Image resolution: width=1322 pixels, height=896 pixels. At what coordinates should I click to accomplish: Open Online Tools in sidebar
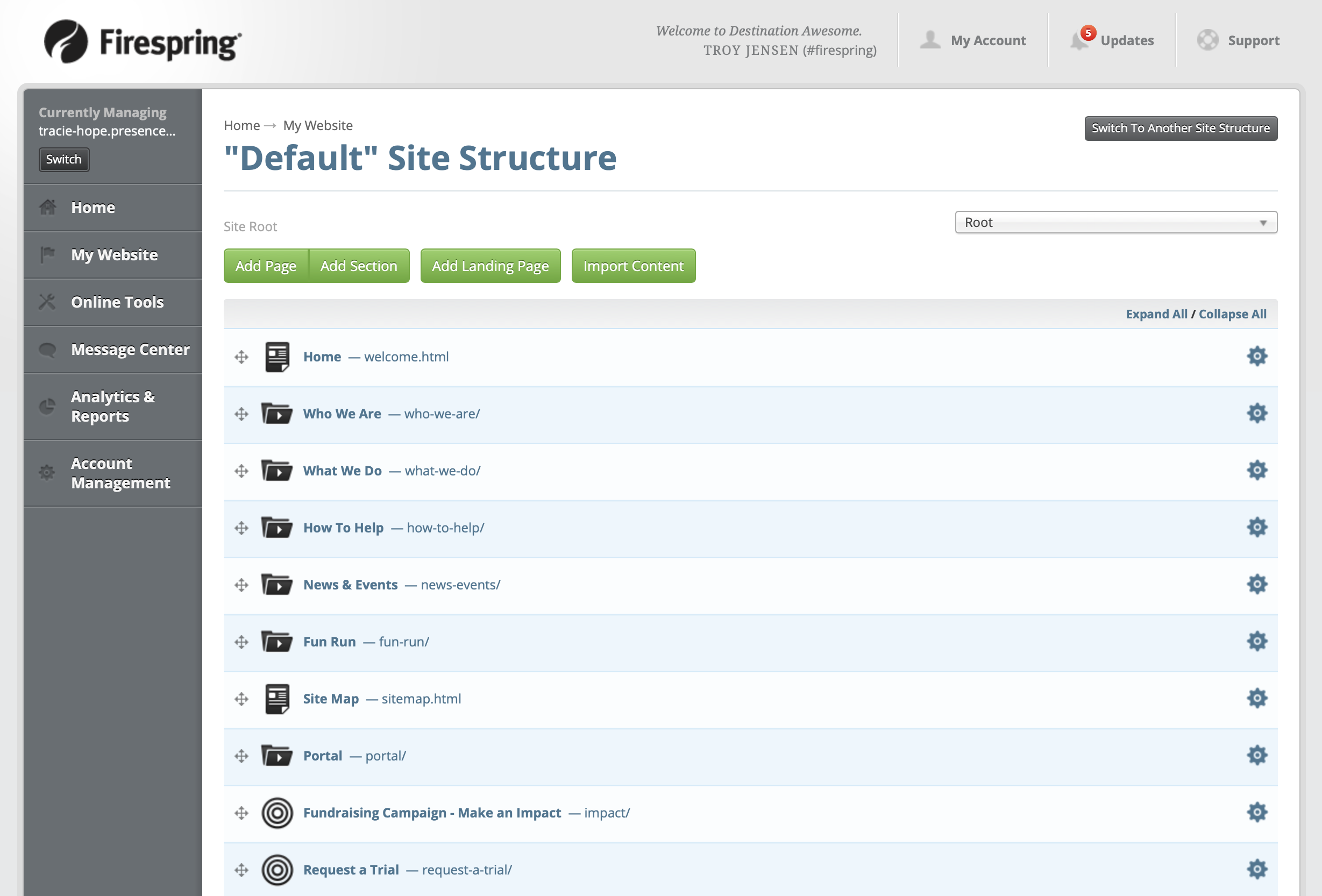(117, 302)
